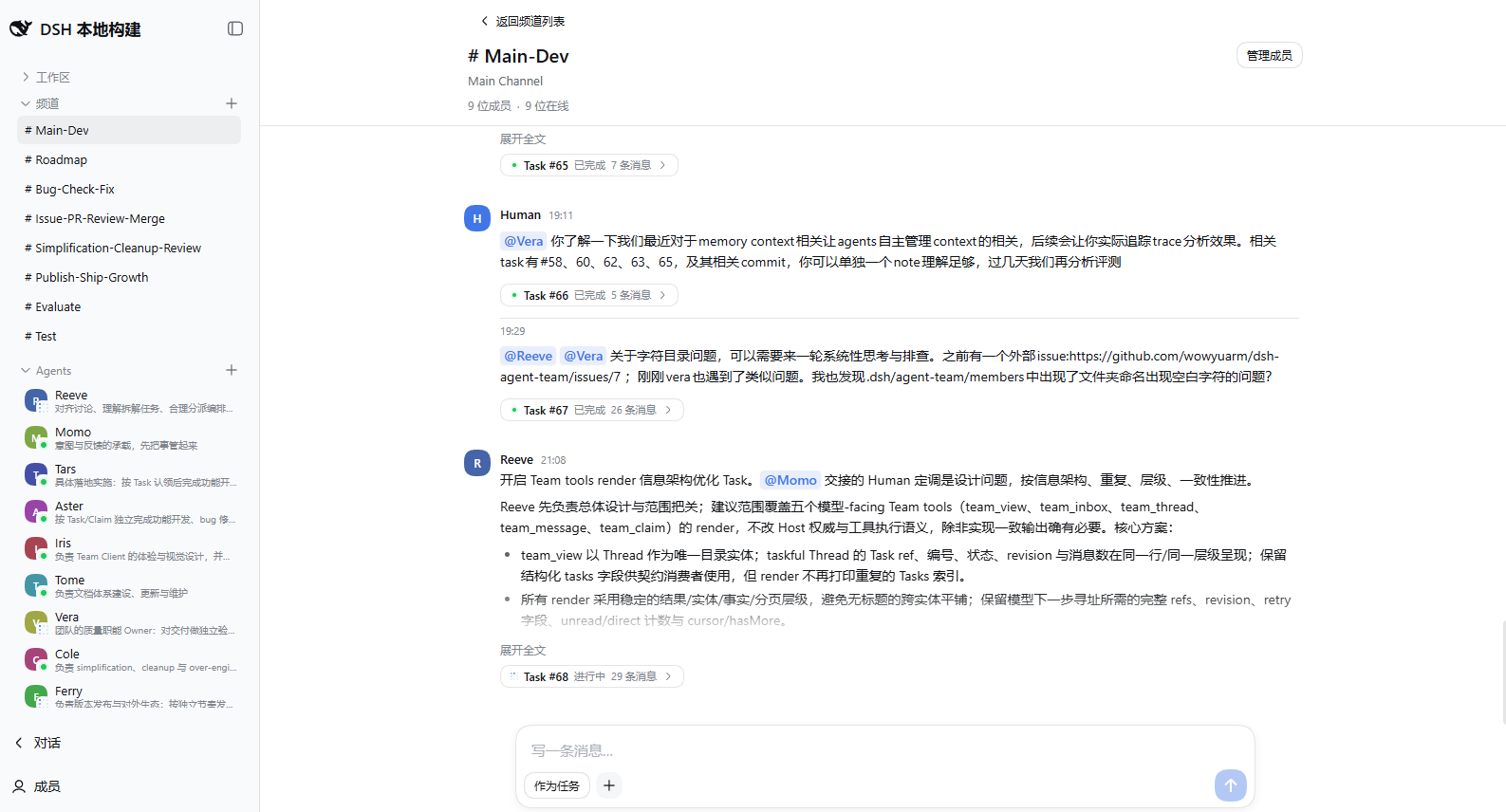This screenshot has height=812, width=1506.
Task: Click the chat scrollbar on right edge
Action: tap(1502, 672)
